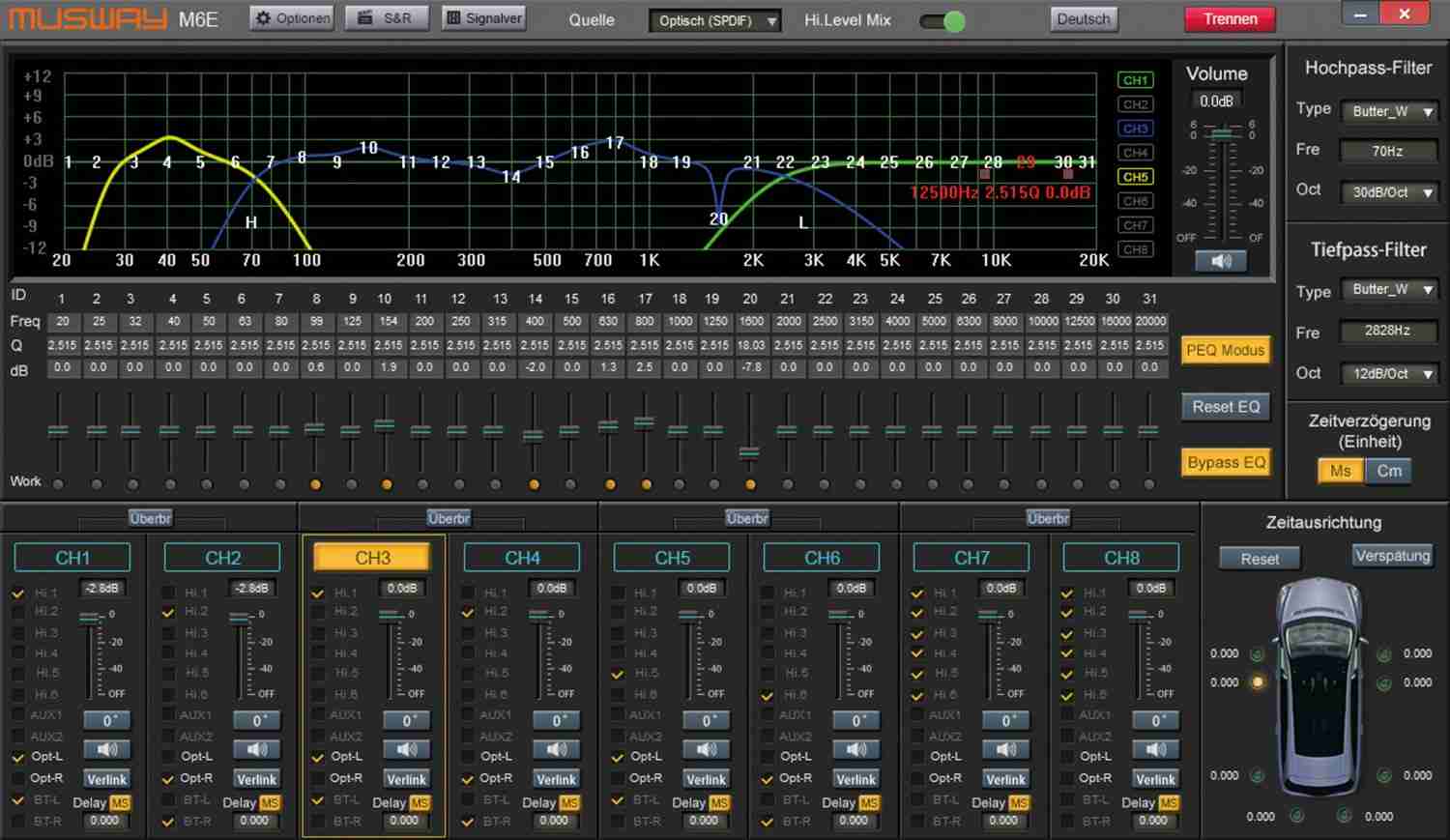Select lower front-right speaker icon beside car
This screenshot has height=840, width=1450.
pos(1384,683)
